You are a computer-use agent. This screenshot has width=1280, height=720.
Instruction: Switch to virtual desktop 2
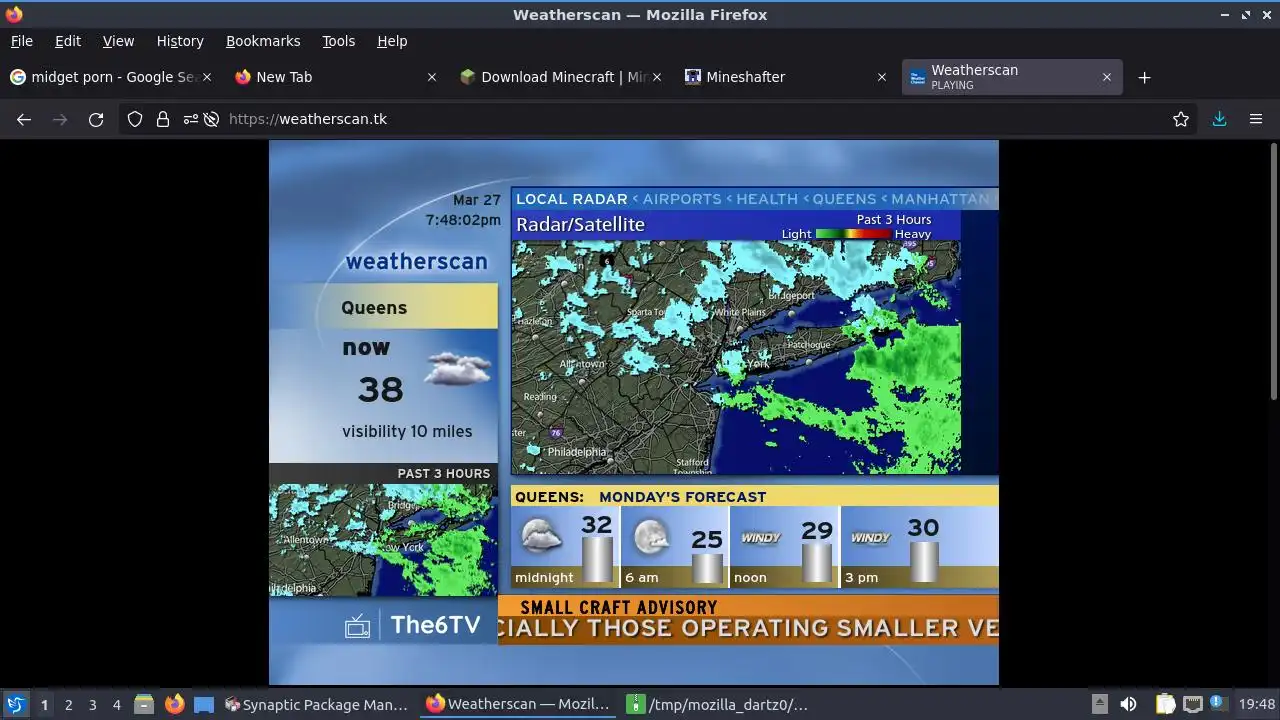(x=68, y=704)
